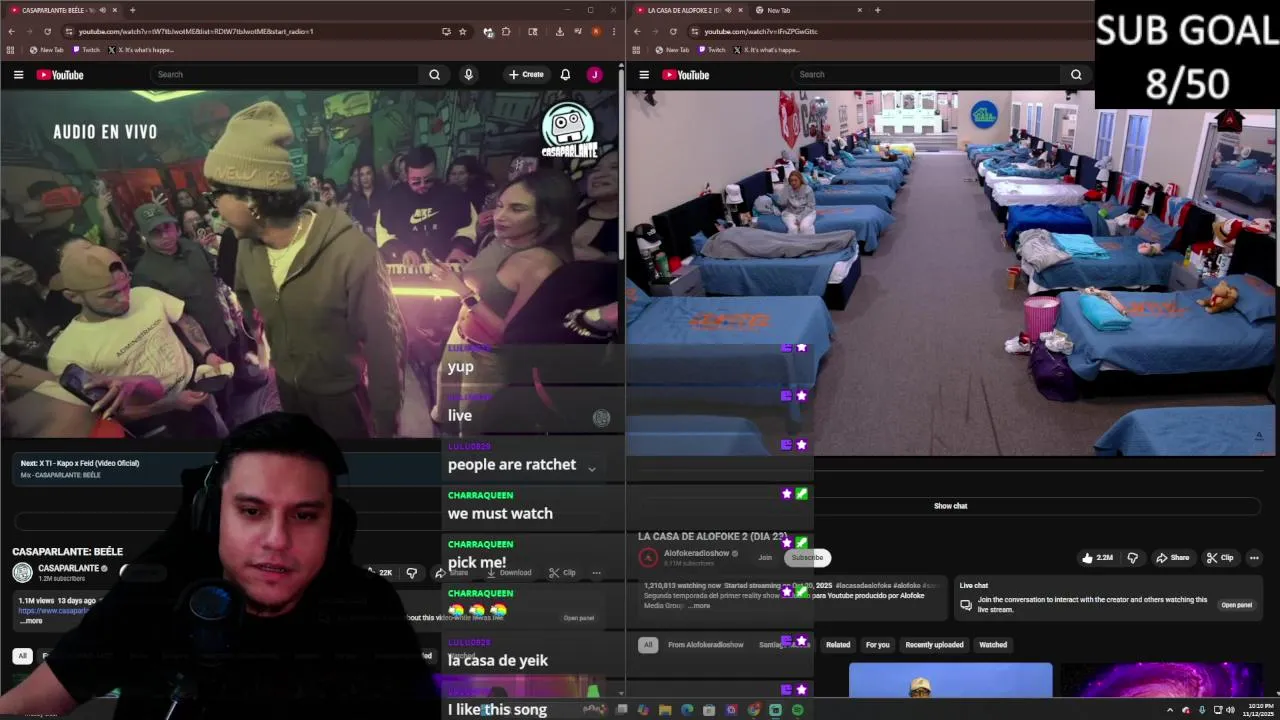Clip the La Casa de Alofoke stream
The width and height of the screenshot is (1280, 720).
[x=1220, y=558]
